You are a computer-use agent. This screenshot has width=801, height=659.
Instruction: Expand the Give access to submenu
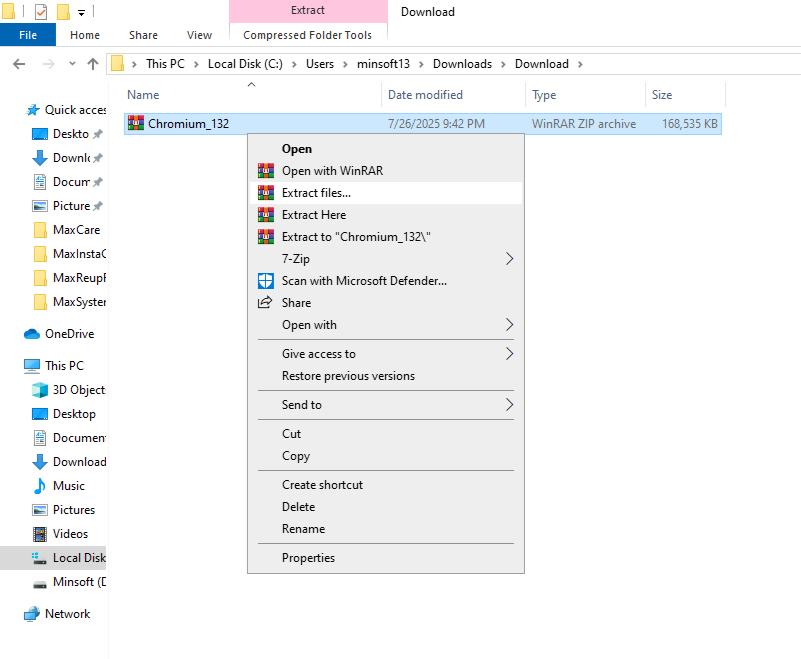tap(509, 354)
